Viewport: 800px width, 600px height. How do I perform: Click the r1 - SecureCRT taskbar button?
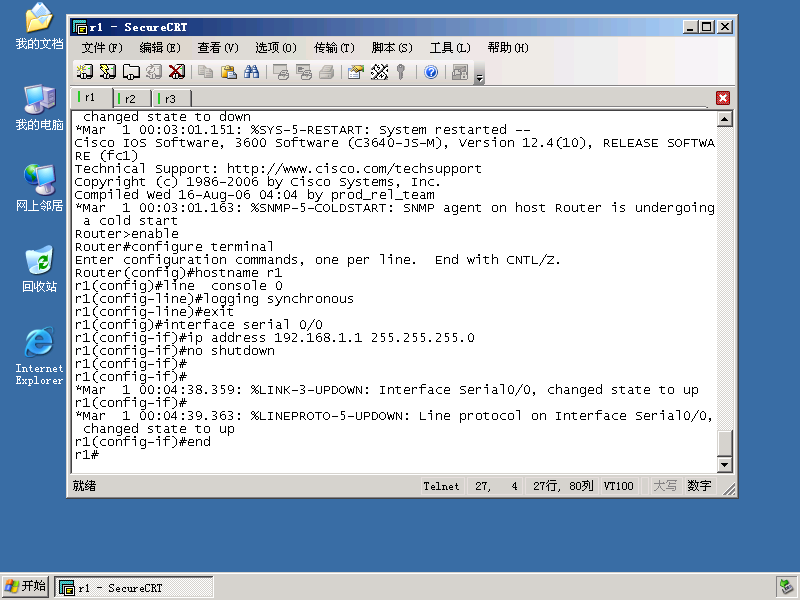(x=134, y=588)
